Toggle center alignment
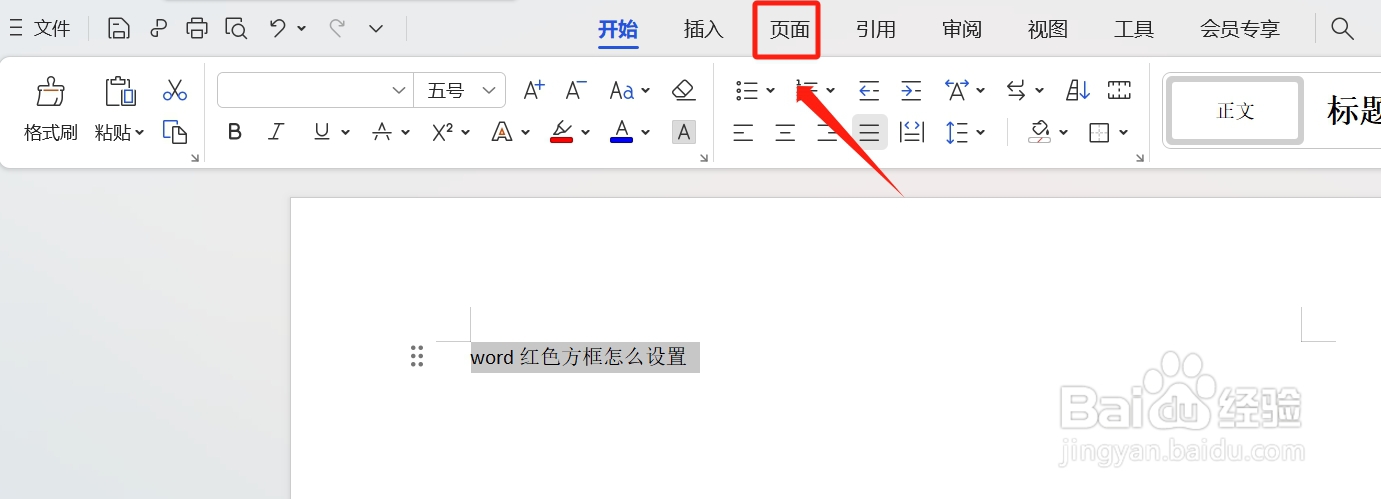This screenshot has width=1381, height=499. point(786,131)
